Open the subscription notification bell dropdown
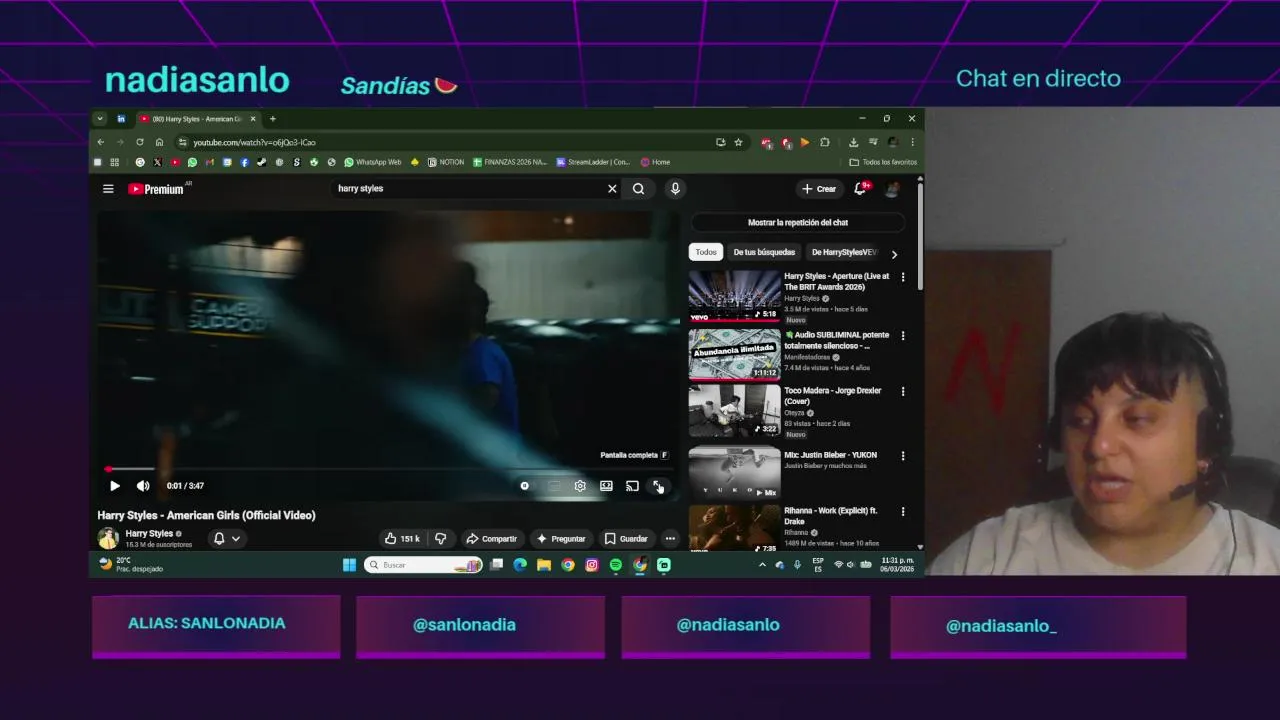 (227, 539)
